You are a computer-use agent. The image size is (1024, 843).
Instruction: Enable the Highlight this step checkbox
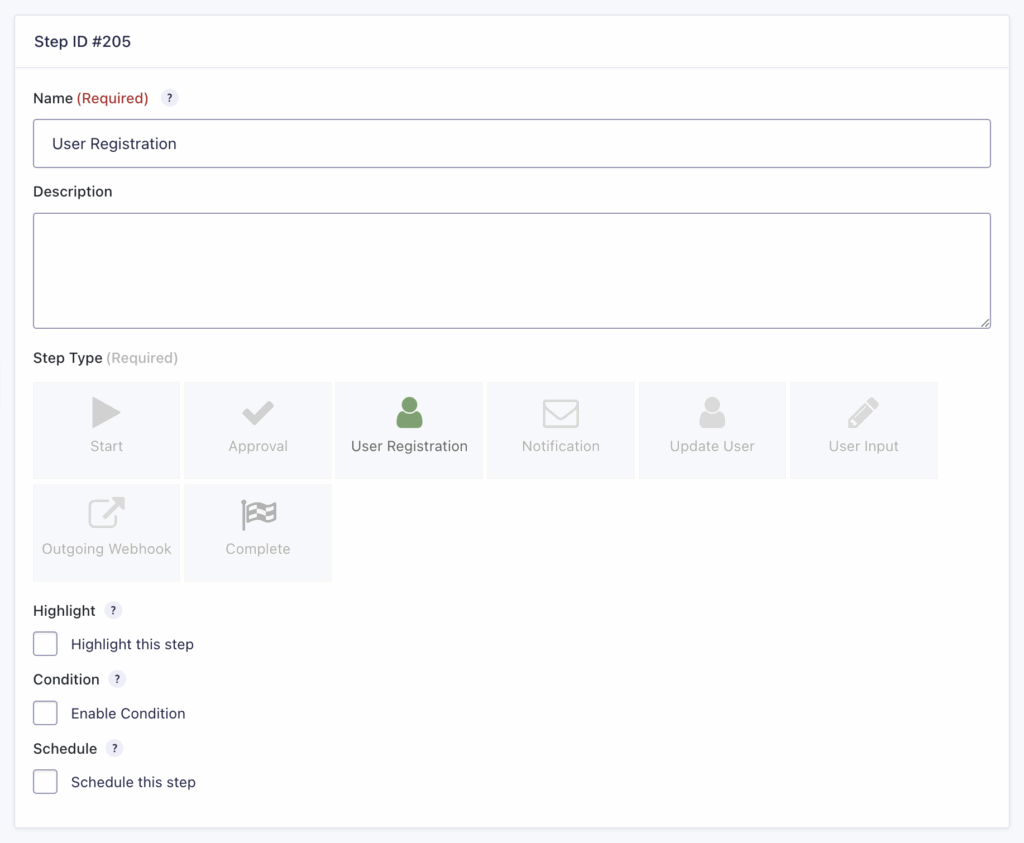45,644
